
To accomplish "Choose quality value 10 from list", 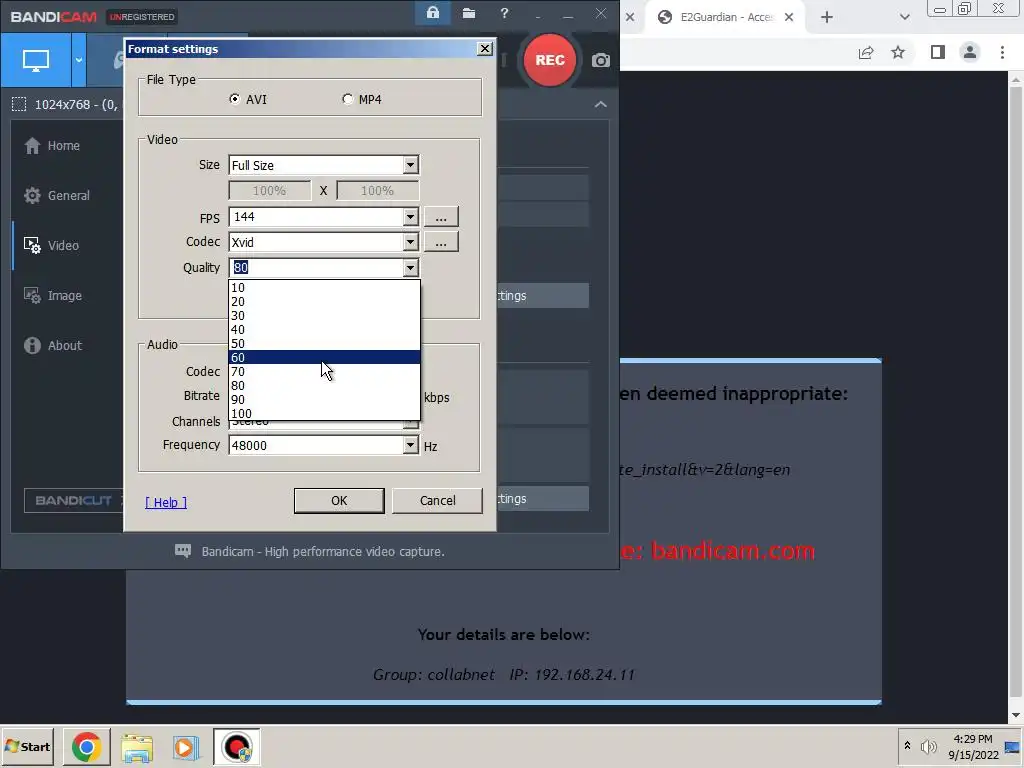I will (x=324, y=287).
